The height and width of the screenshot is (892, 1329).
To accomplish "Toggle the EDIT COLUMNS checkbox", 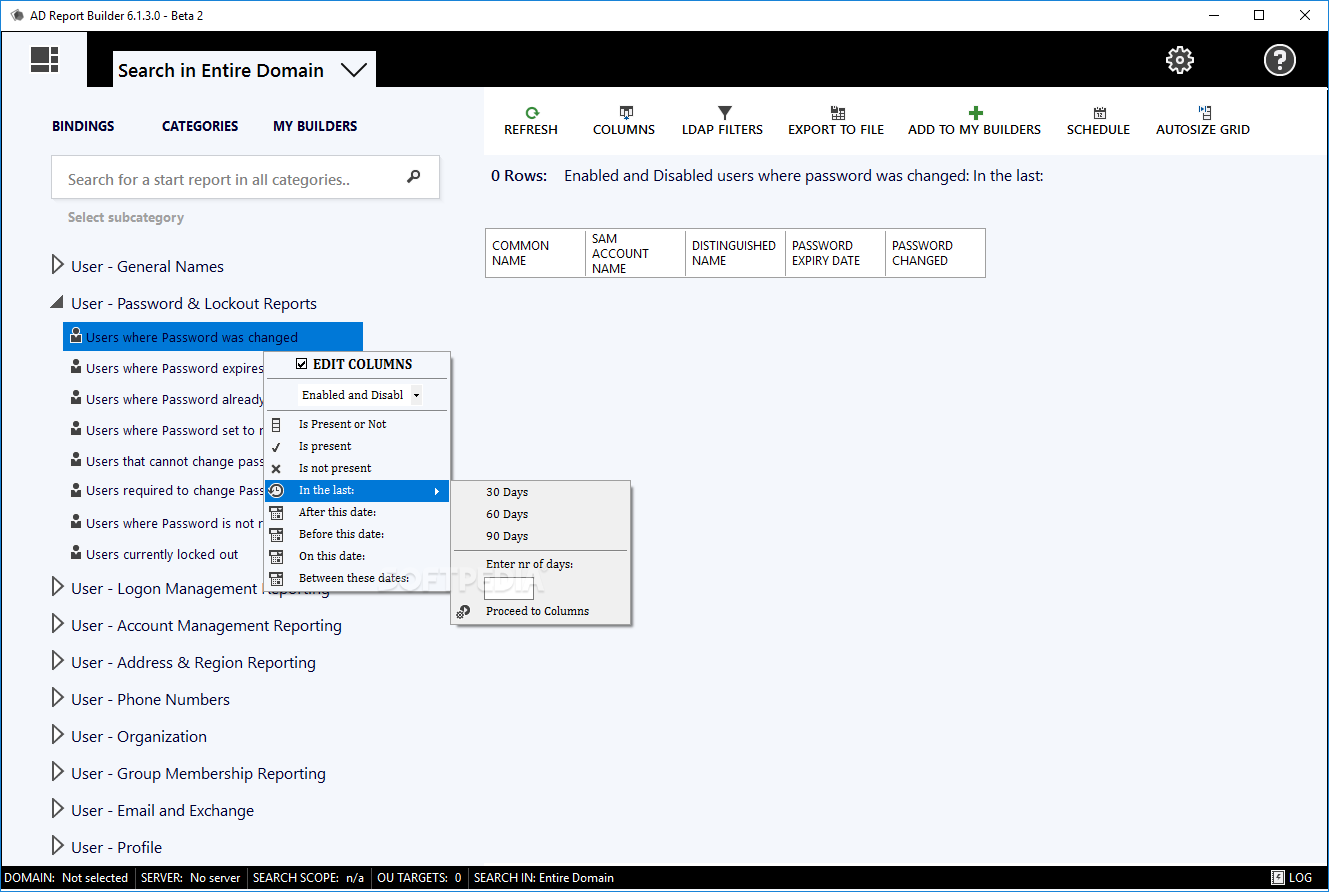I will click(302, 364).
